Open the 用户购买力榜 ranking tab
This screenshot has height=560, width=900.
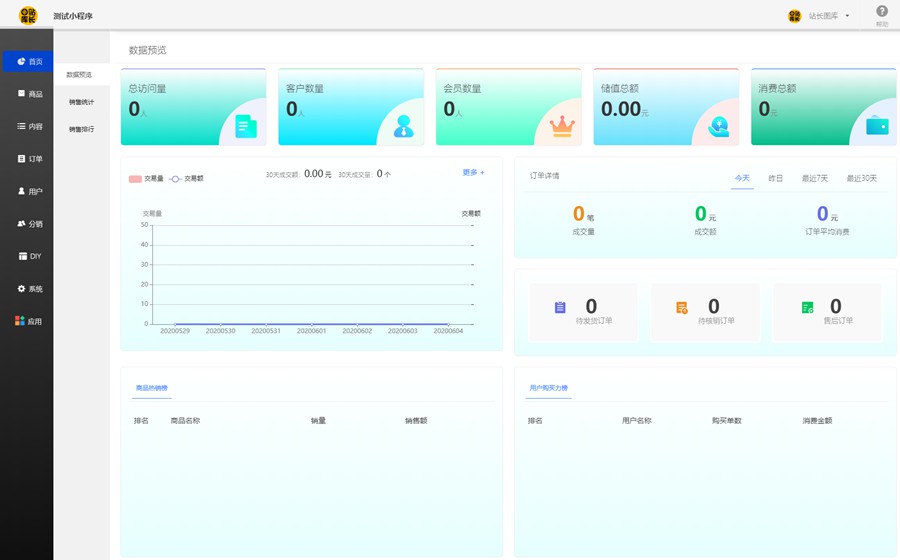click(x=549, y=388)
